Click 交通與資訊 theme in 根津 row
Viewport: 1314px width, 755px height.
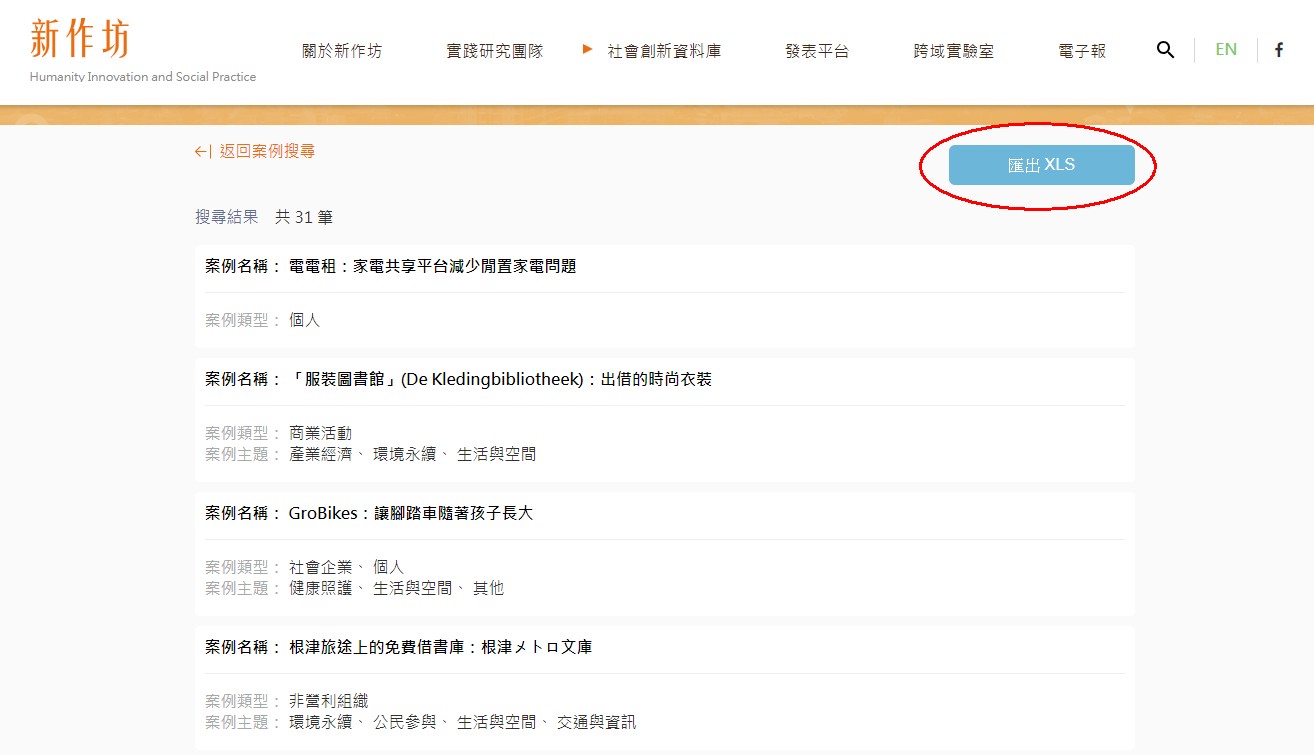coord(596,722)
